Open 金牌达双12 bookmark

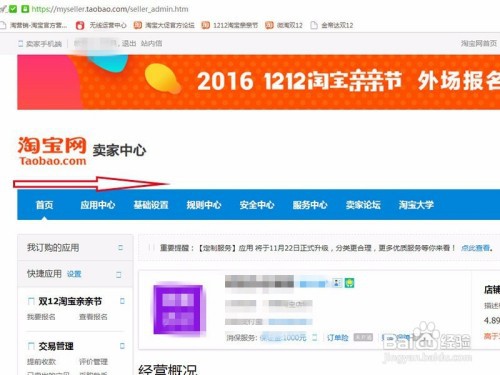(x=332, y=25)
